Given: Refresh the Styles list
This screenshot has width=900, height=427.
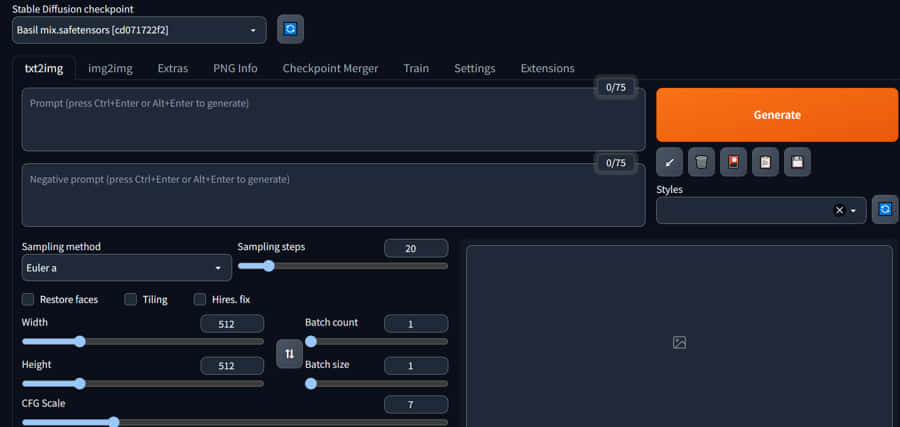Looking at the screenshot, I should point(885,209).
